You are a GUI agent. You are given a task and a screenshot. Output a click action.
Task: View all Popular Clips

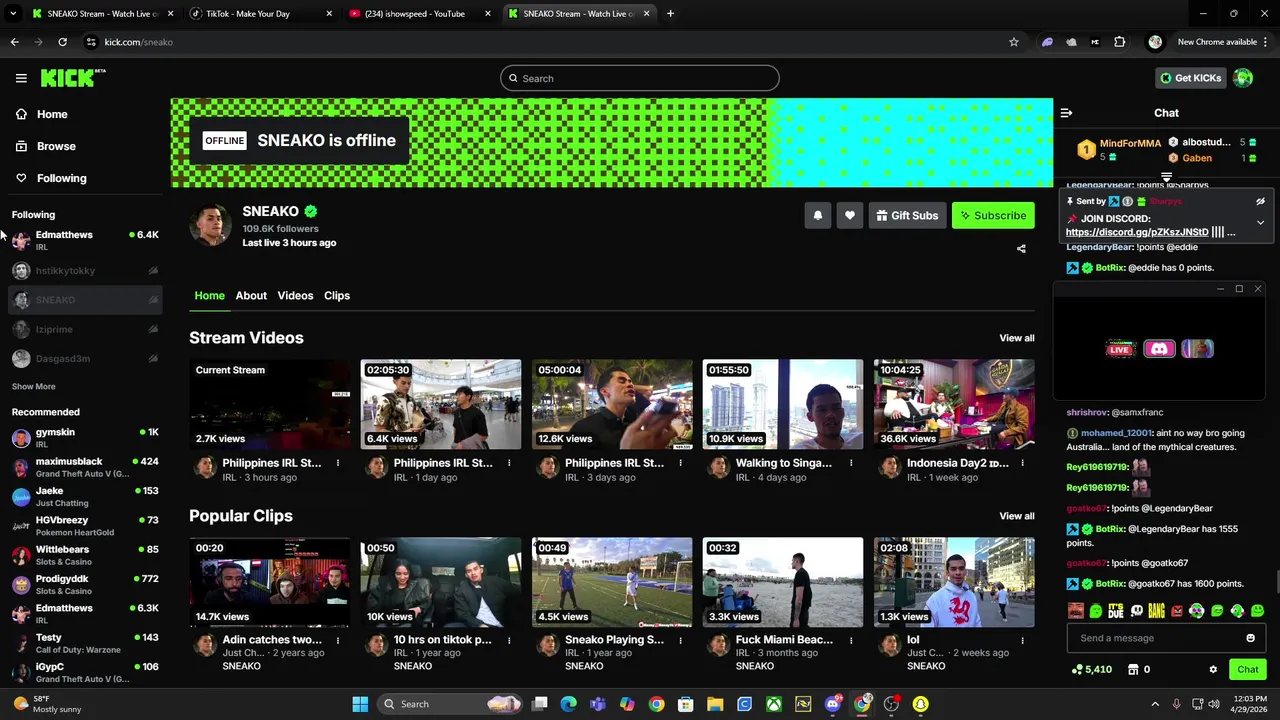tap(1017, 516)
